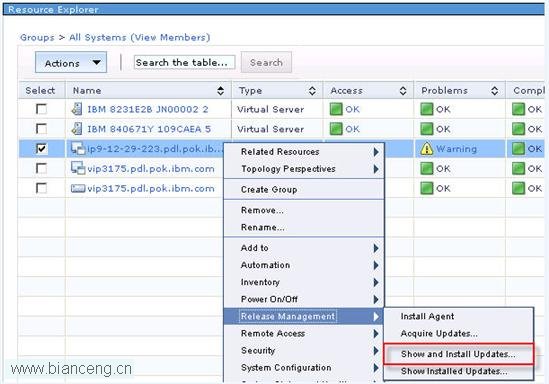Click the Search button

266,63
